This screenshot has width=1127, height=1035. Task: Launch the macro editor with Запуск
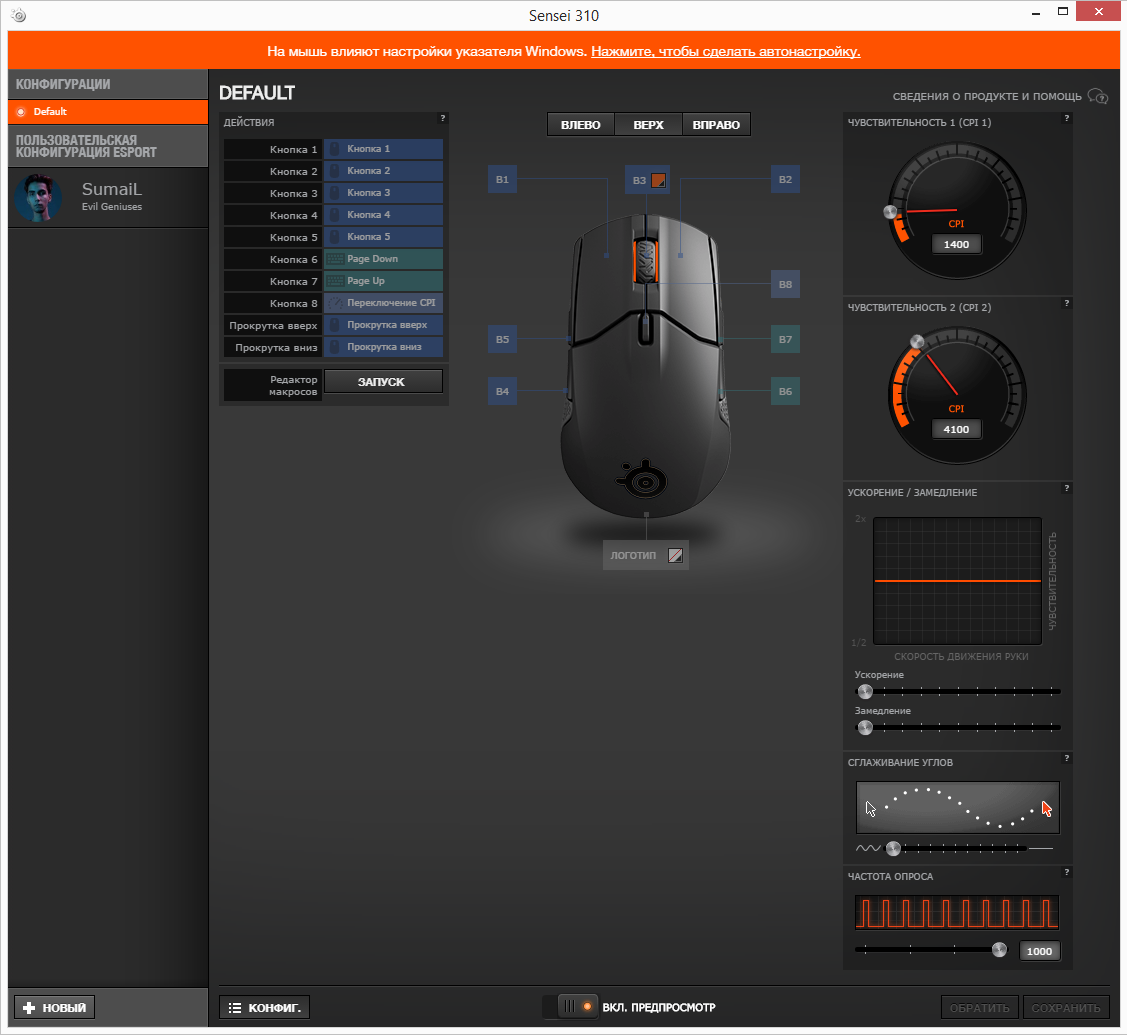point(383,382)
